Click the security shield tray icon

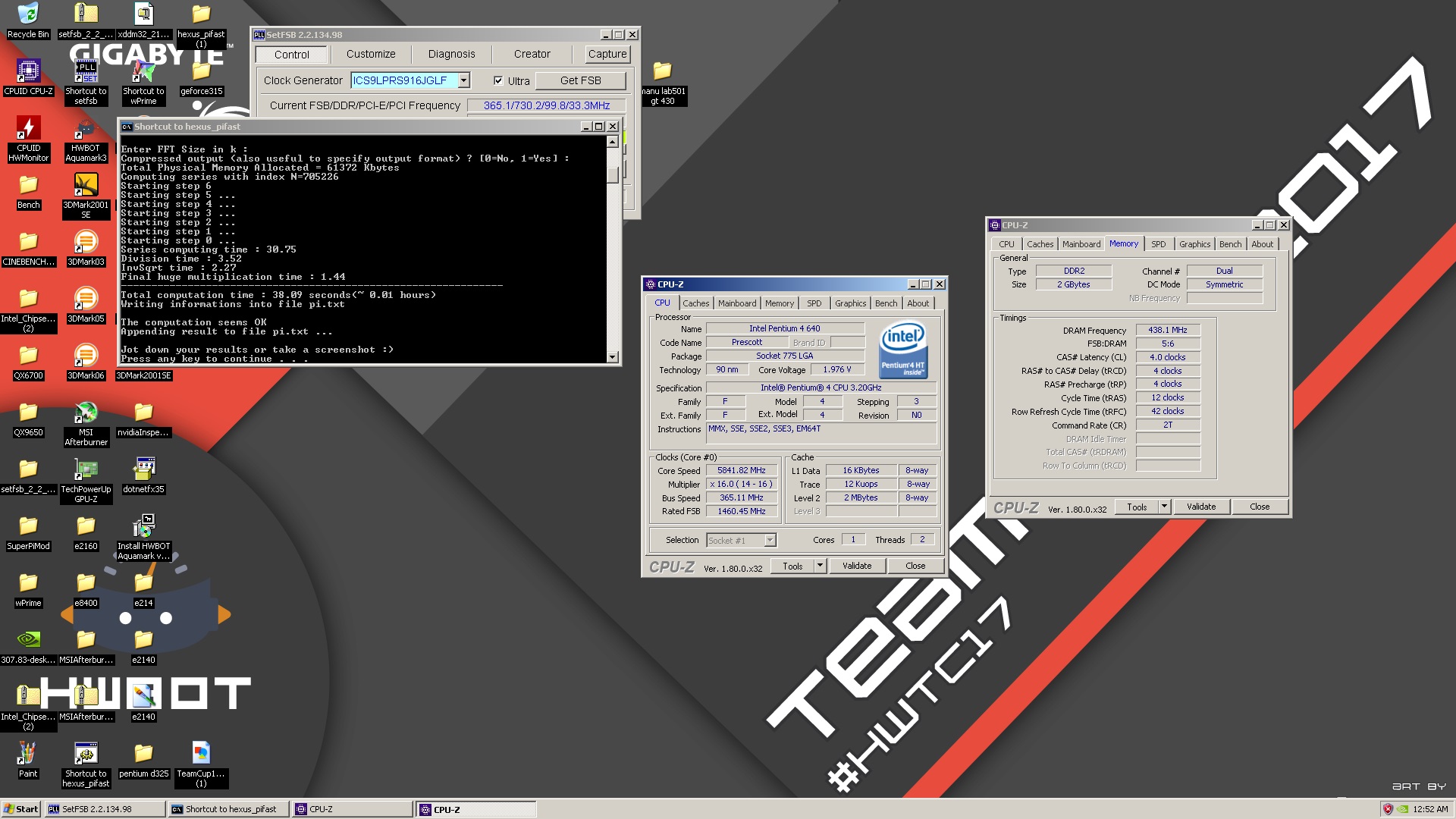click(x=1388, y=809)
